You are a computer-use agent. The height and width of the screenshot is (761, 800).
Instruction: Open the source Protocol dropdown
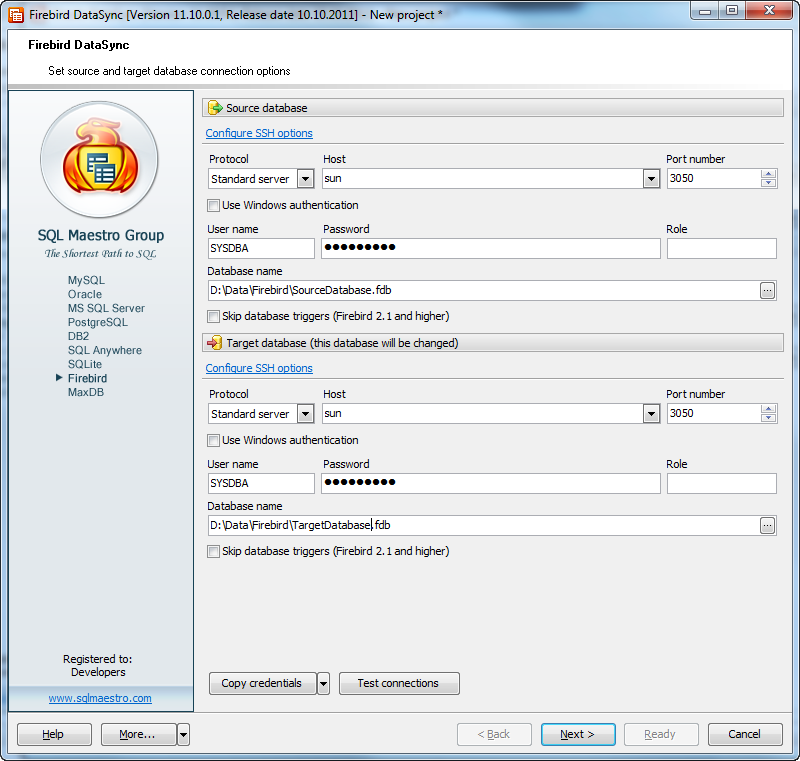305,178
